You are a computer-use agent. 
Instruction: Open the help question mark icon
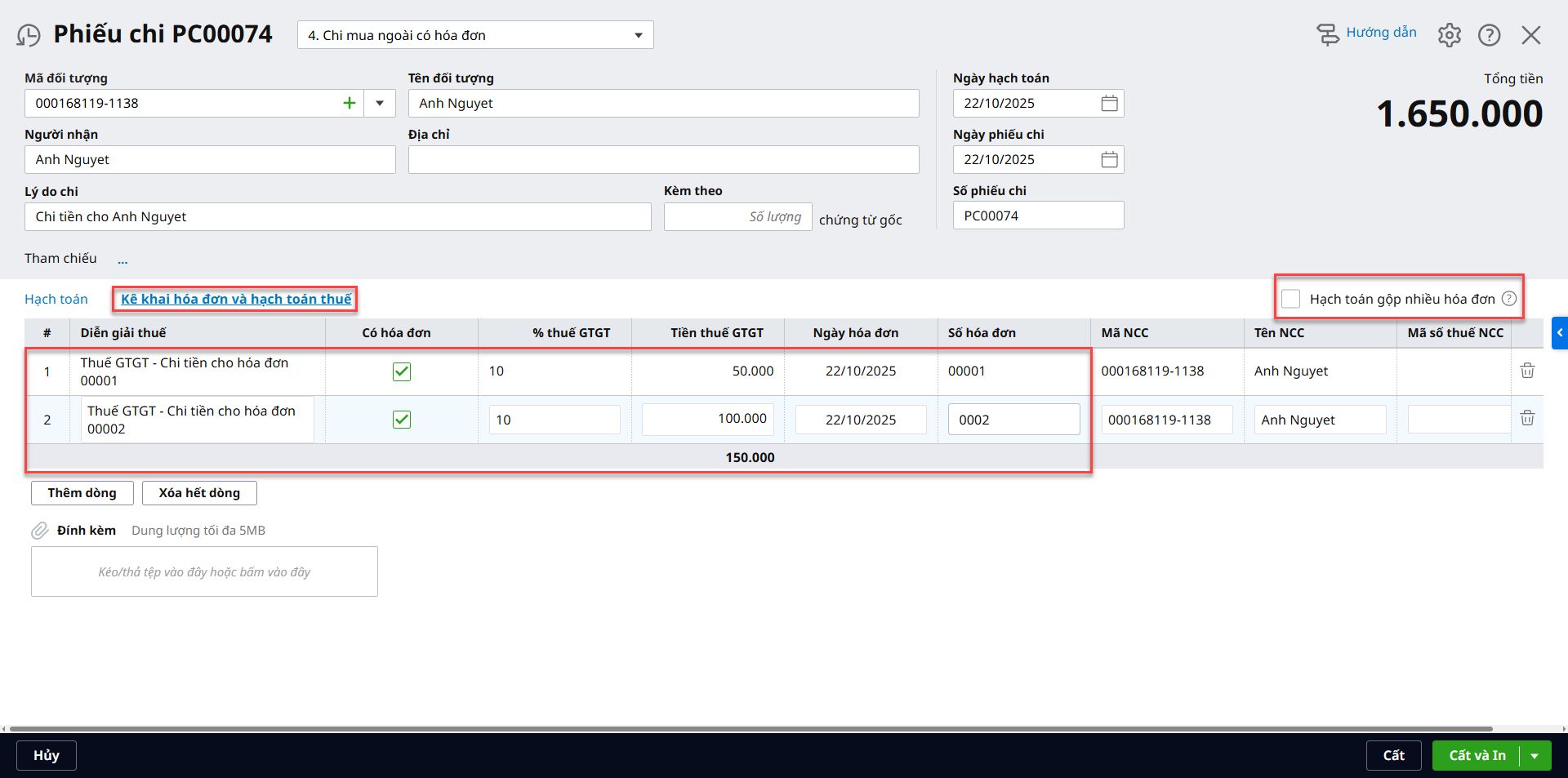1489,35
